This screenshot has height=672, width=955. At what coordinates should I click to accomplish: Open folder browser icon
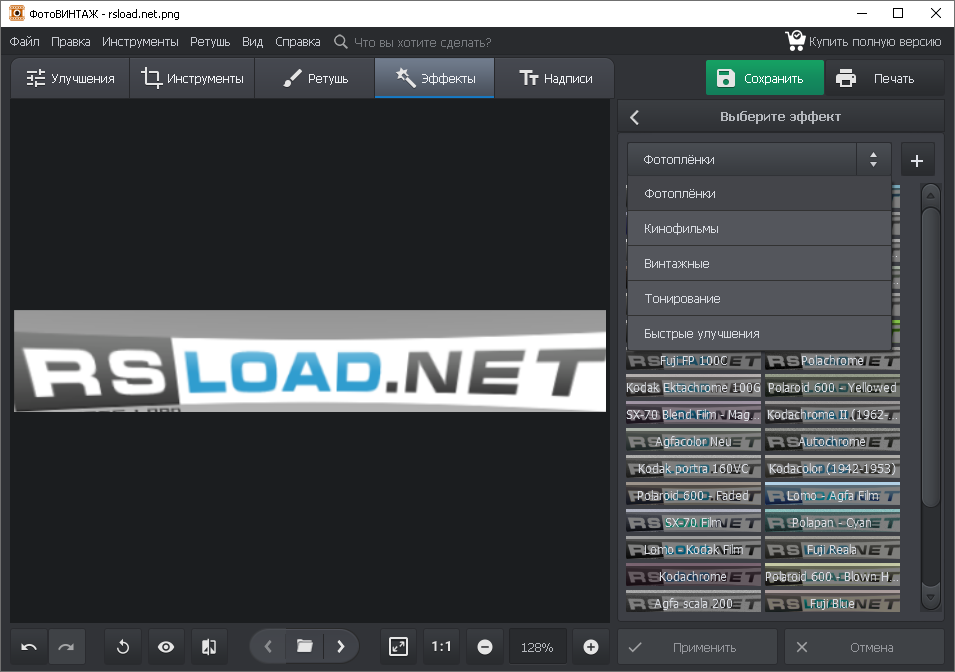tap(305, 646)
